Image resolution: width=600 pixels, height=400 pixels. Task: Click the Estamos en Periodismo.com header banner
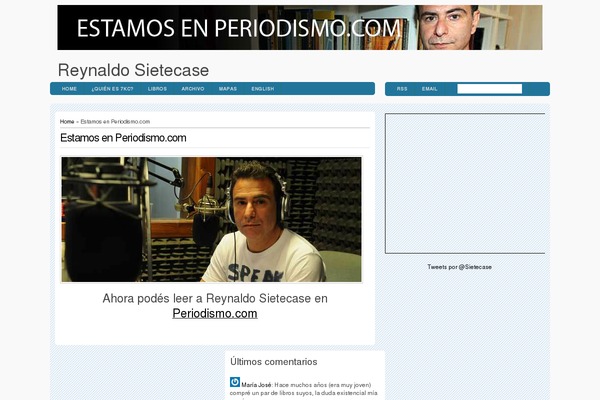(300, 27)
